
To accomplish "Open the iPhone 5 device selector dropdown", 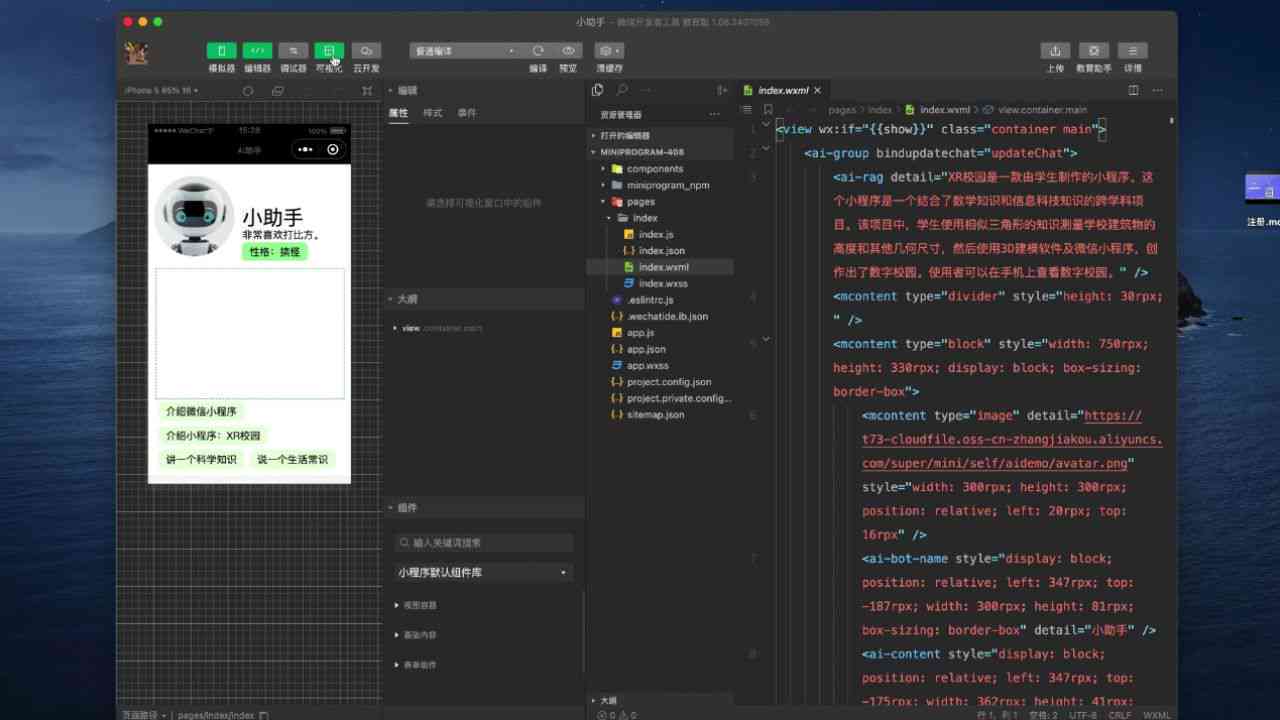I will click(162, 91).
